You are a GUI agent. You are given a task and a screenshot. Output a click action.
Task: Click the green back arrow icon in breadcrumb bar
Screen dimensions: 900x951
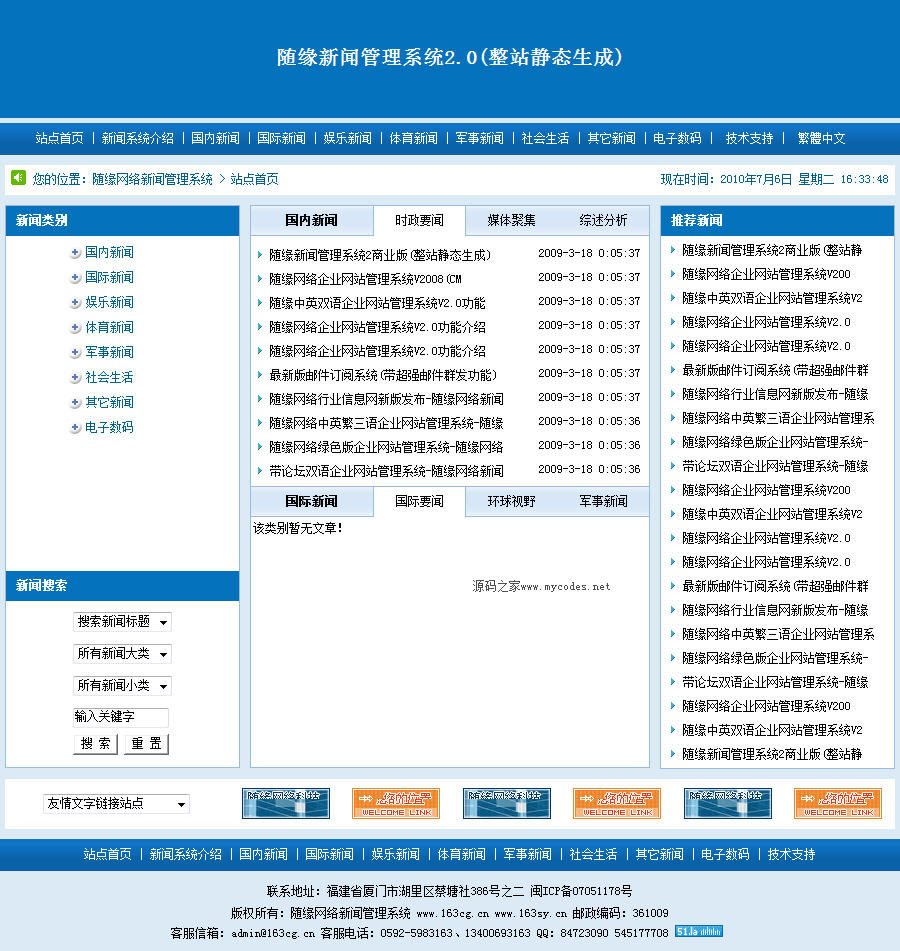pyautogui.click(x=17, y=177)
